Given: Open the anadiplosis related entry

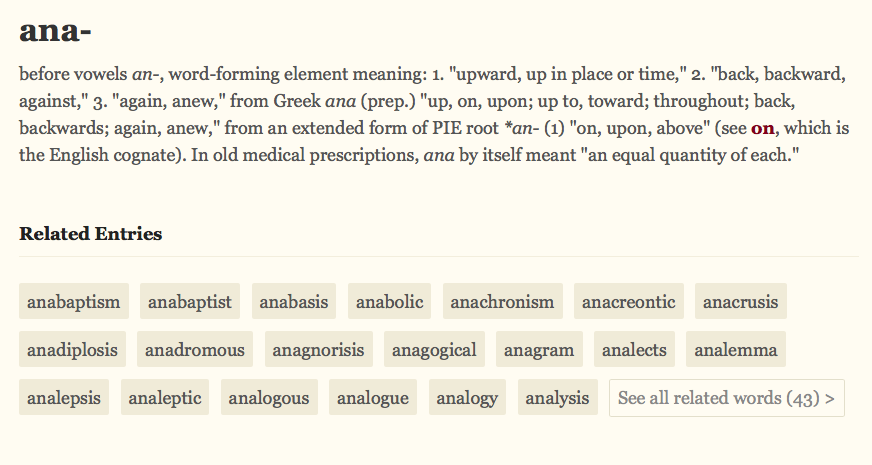Looking at the screenshot, I should (73, 350).
